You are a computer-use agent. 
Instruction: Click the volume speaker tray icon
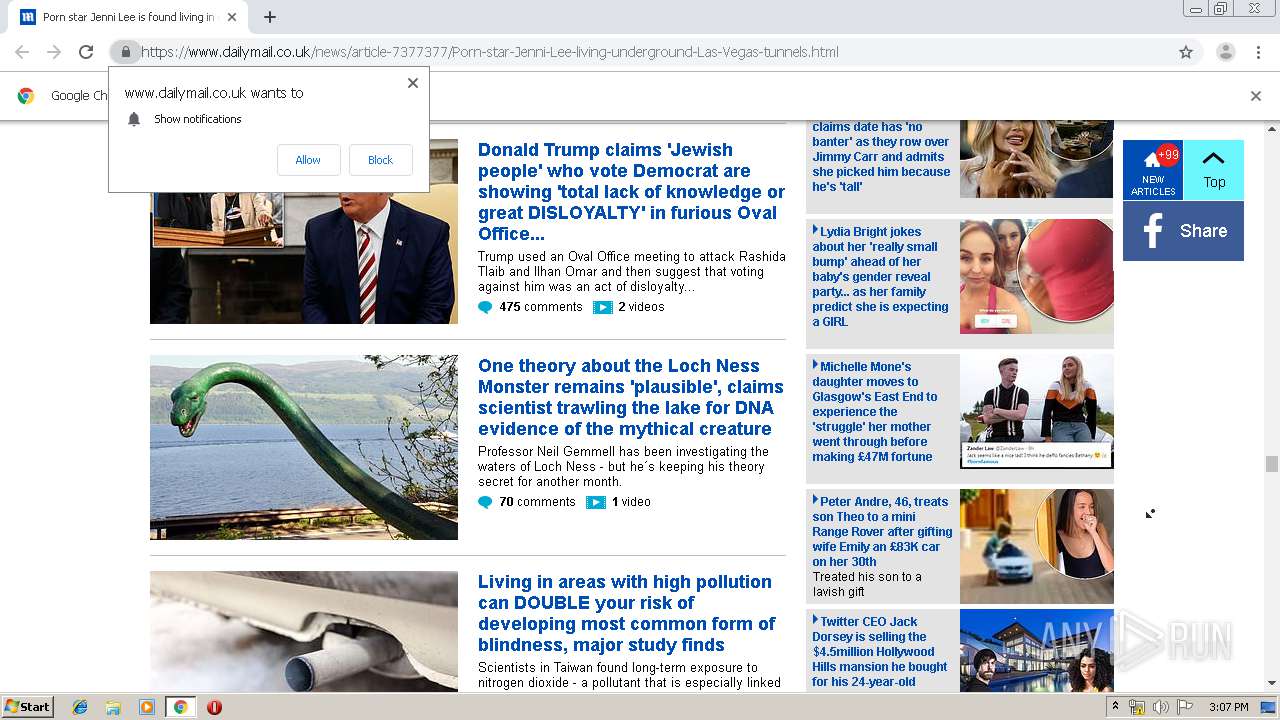tap(1161, 707)
